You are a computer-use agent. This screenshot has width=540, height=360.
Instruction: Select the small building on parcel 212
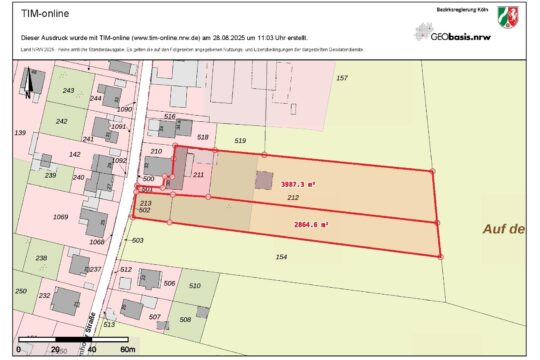(x=264, y=180)
